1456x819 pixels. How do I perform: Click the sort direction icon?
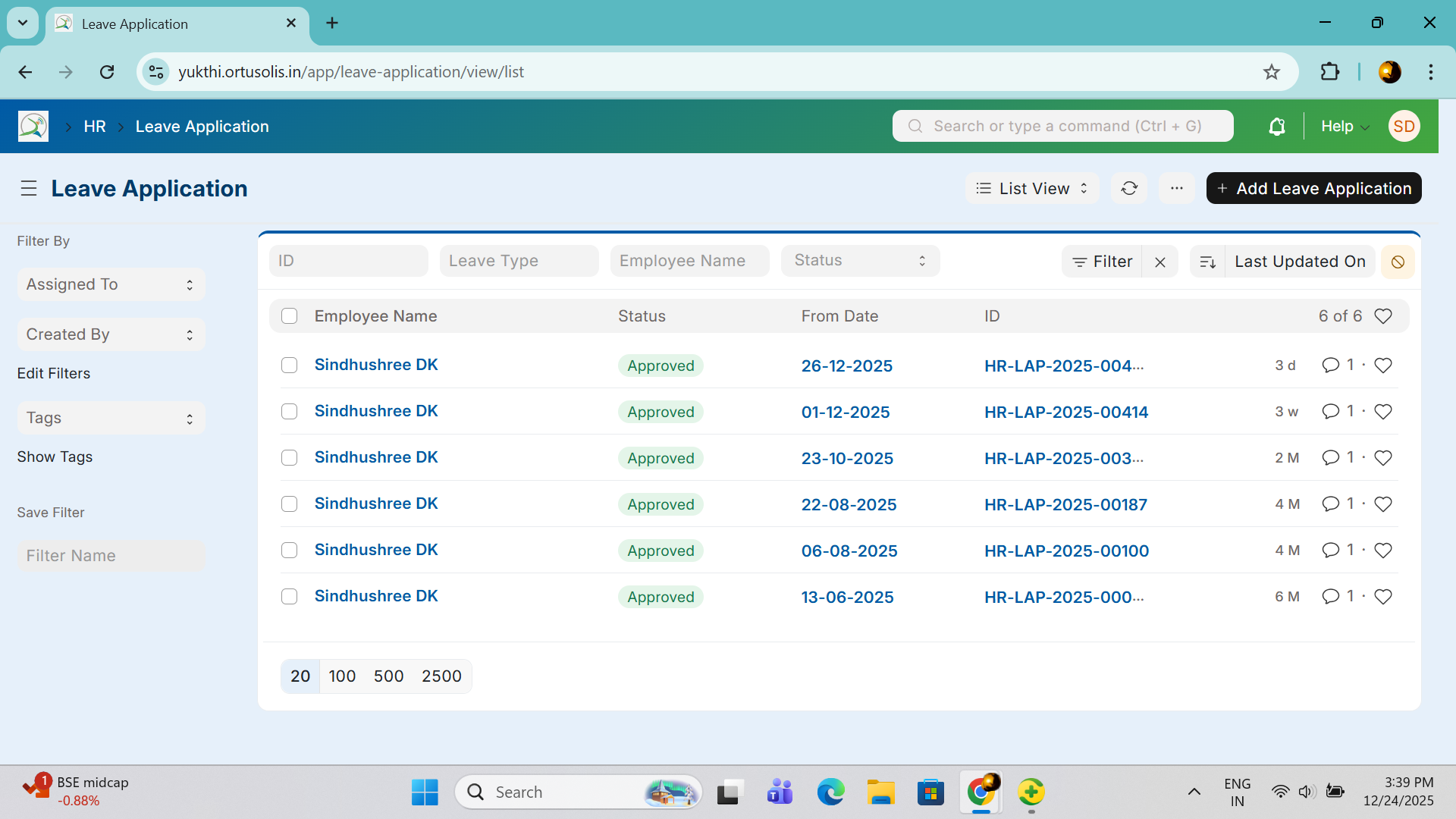pyautogui.click(x=1207, y=262)
